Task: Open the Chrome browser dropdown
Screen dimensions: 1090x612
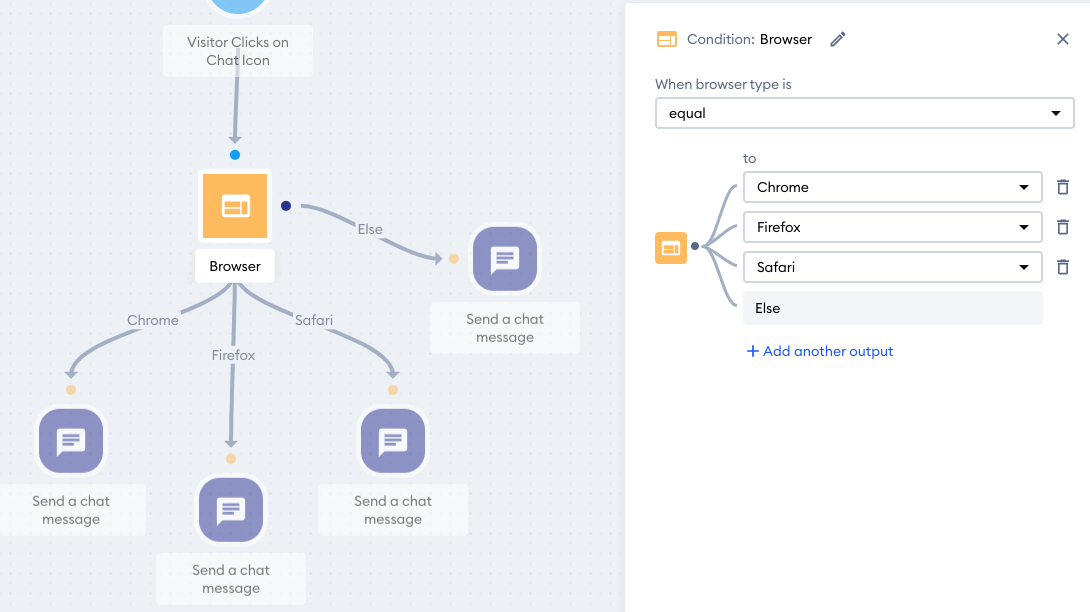Action: click(893, 187)
